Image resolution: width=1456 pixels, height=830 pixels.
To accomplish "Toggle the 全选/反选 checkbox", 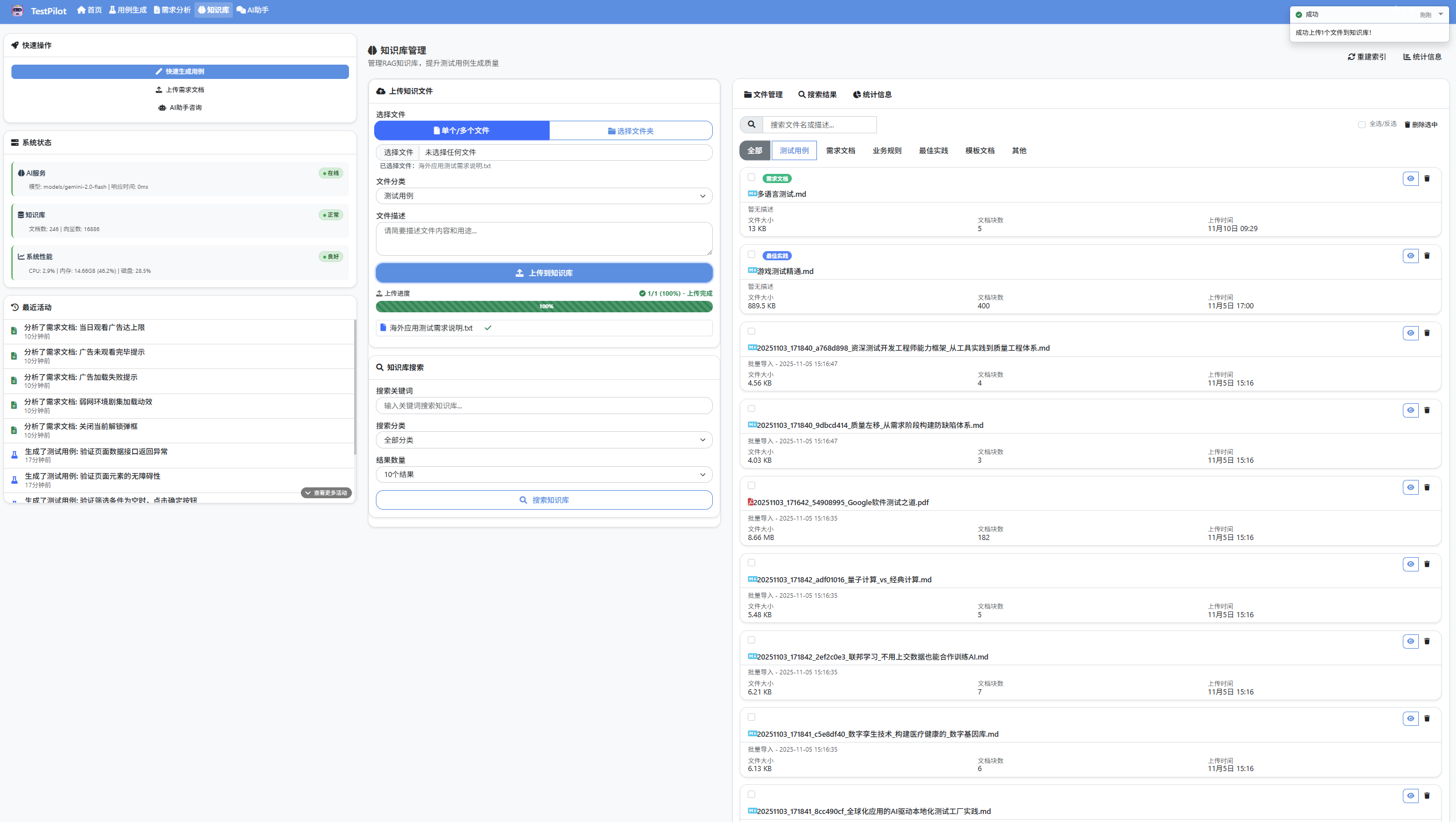I will click(x=1362, y=125).
